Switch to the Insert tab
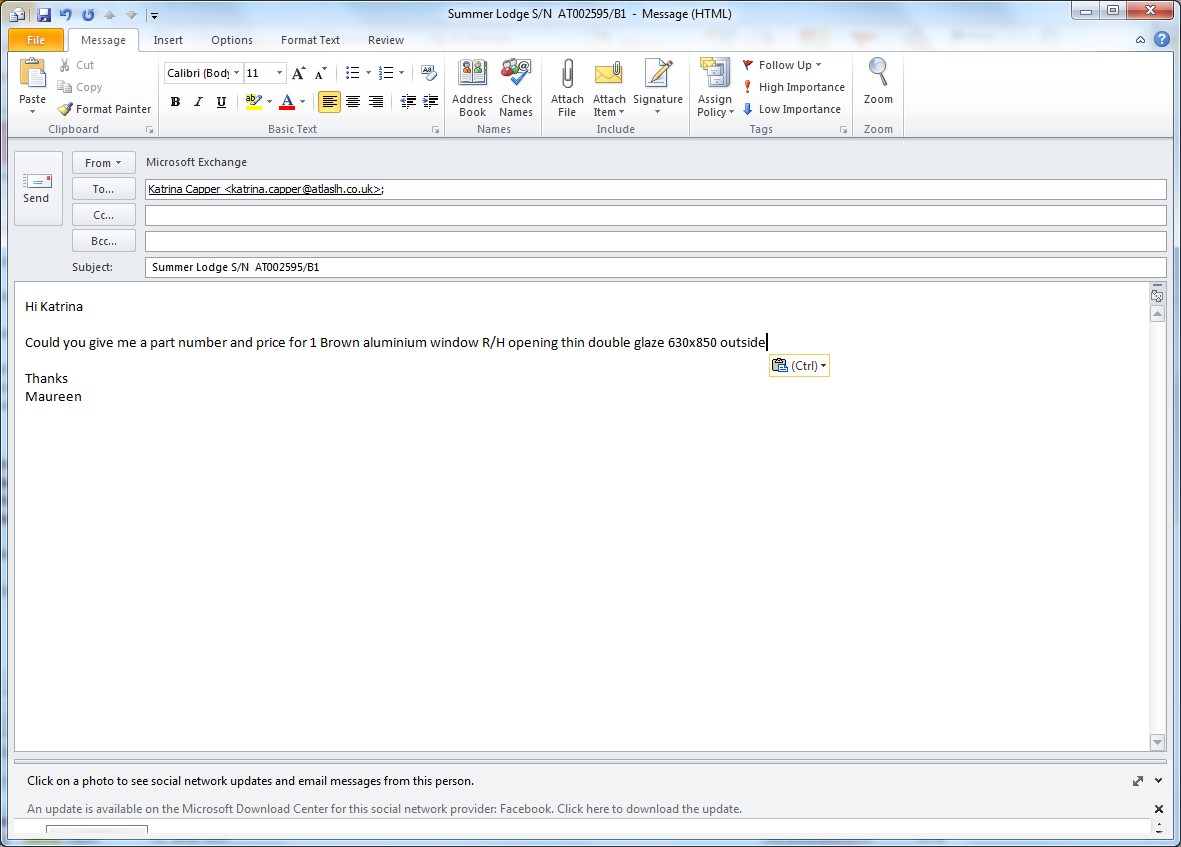Screen dimensions: 1181x847 [168, 40]
